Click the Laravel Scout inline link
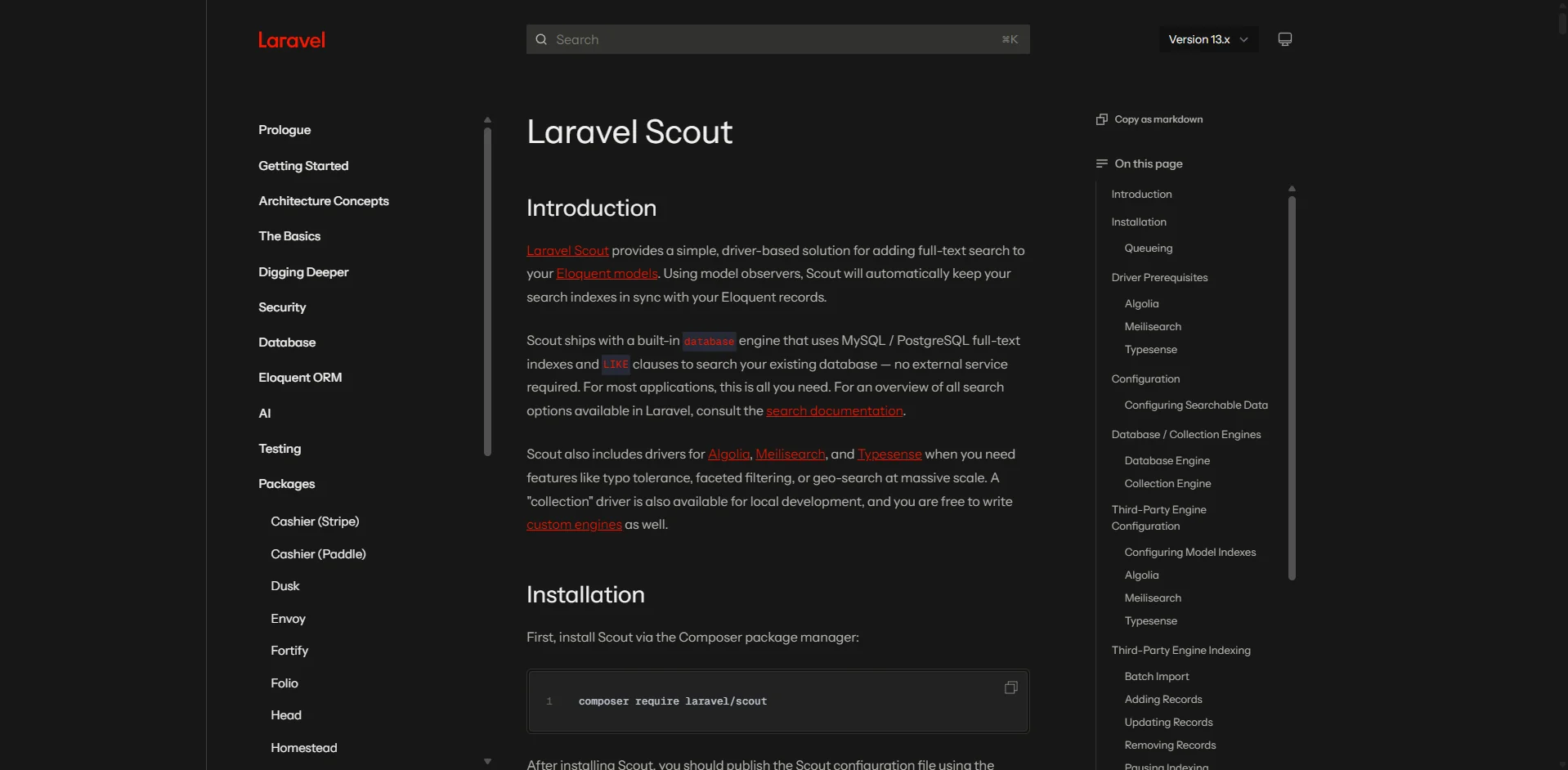 coord(567,251)
